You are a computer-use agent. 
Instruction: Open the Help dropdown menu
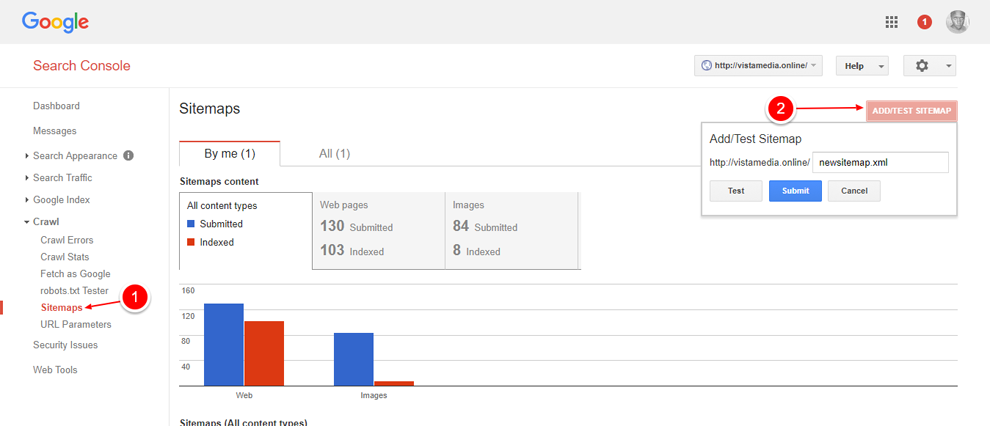tap(861, 66)
